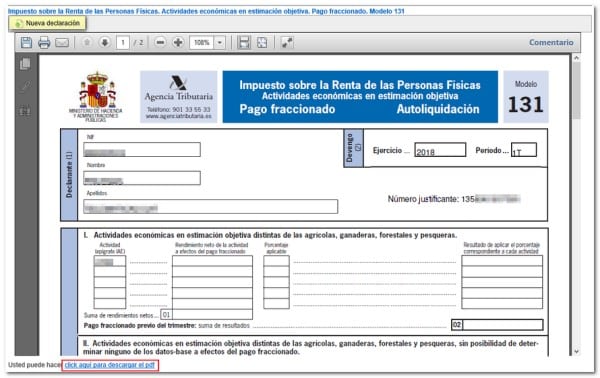This screenshot has height=378, width=600.
Task: Click the box 02 pago fraccionado previo
Action: (502, 325)
